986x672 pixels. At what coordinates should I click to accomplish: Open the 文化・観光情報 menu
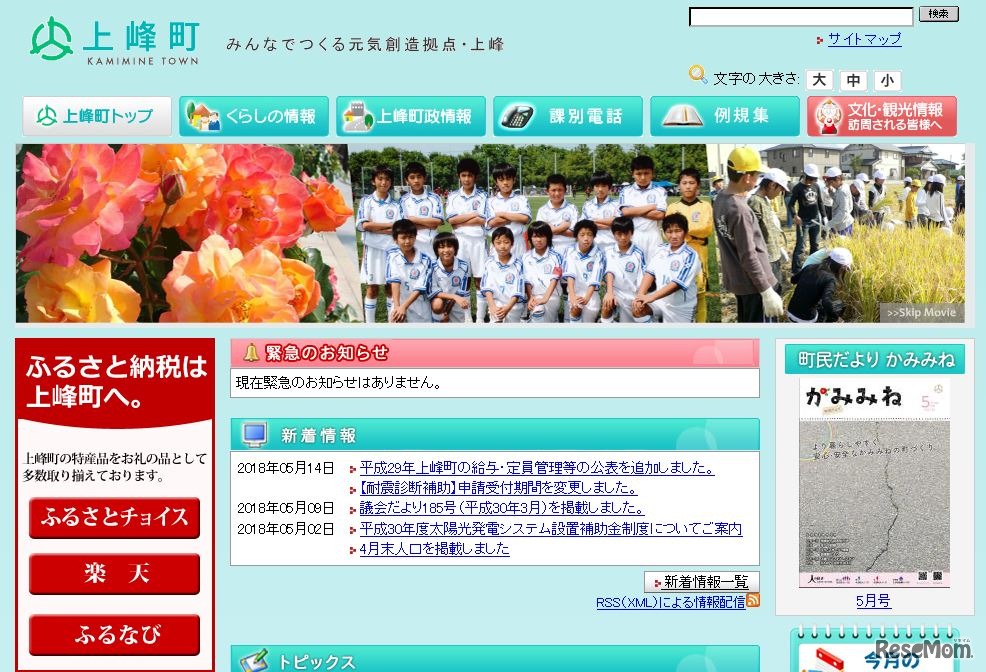882,116
